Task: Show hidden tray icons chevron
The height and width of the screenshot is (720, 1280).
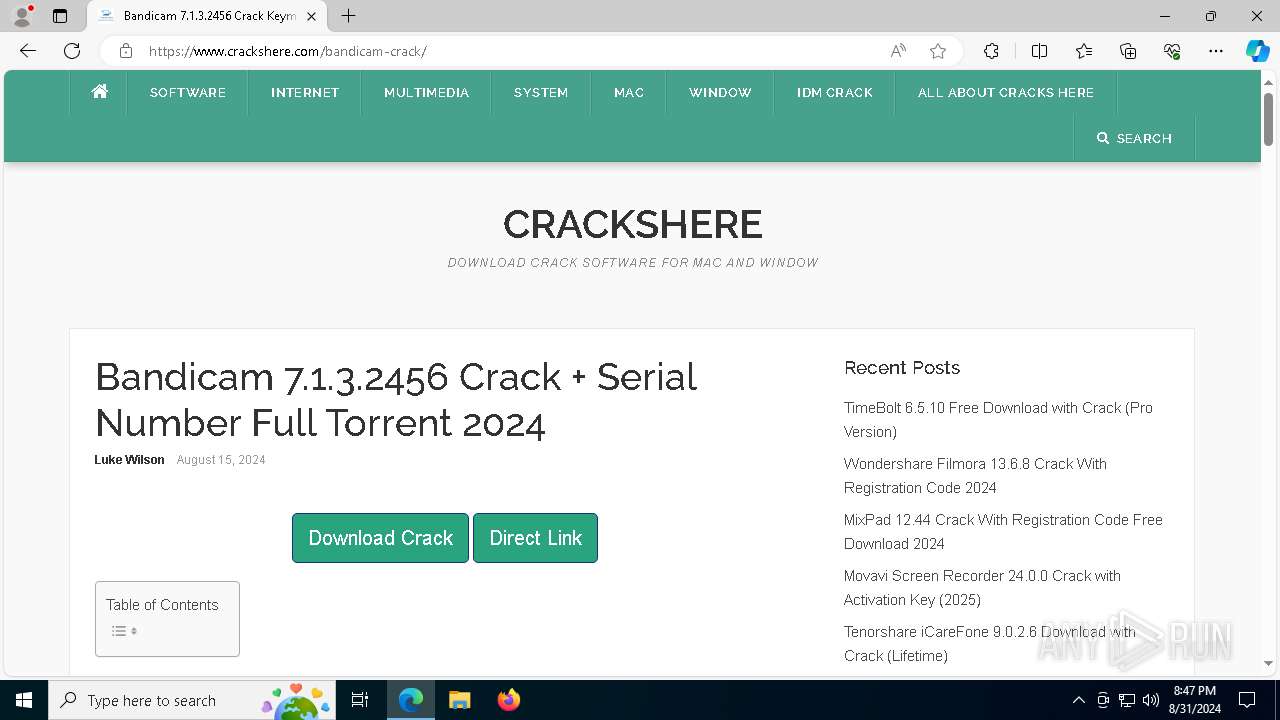Action: click(1078, 700)
